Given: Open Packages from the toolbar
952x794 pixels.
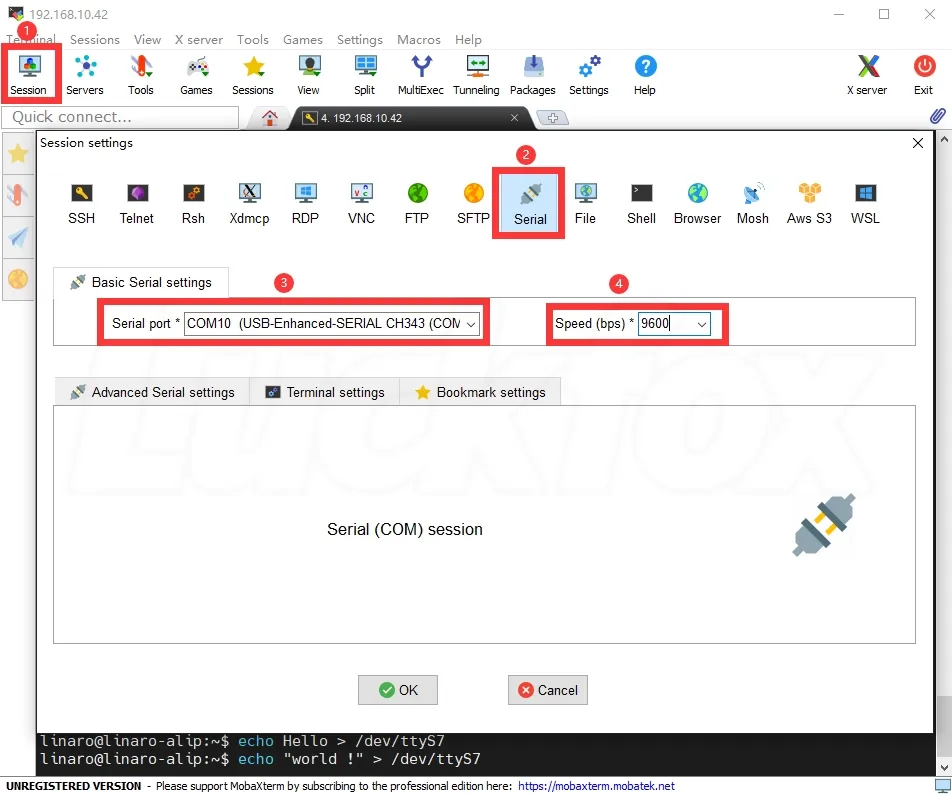Looking at the screenshot, I should pyautogui.click(x=532, y=75).
